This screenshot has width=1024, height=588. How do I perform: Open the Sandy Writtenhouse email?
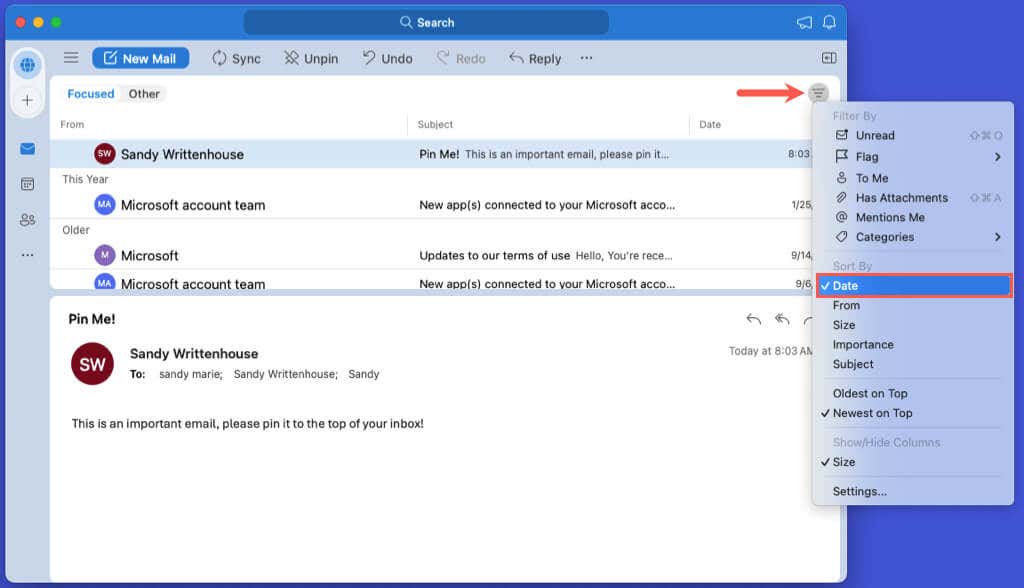tap(300, 154)
